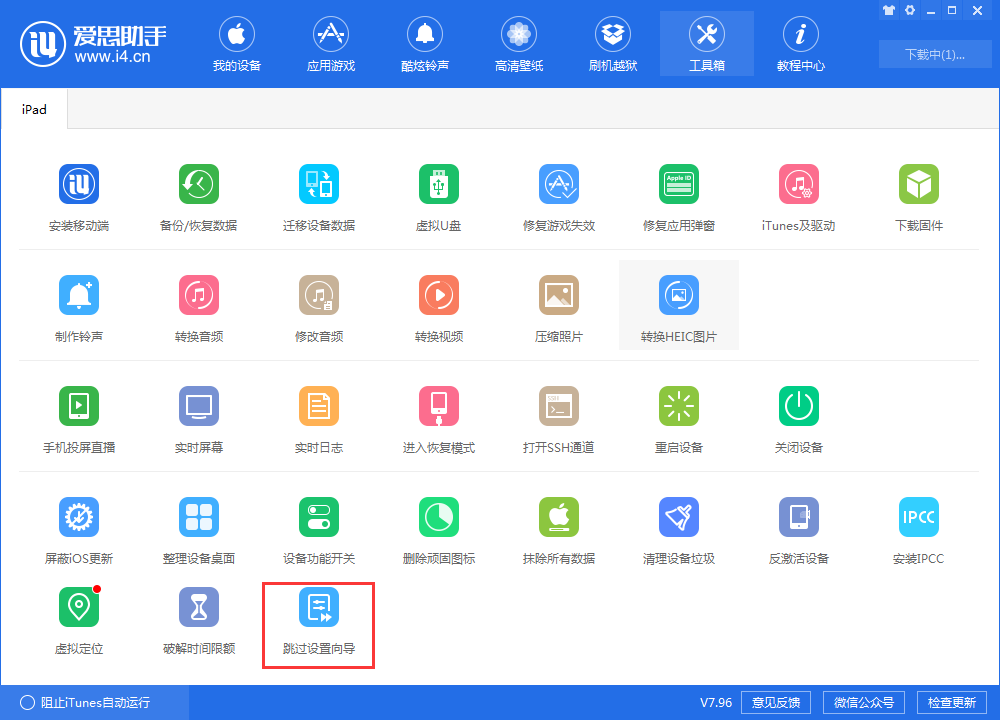The image size is (1000, 720).
Task: Launch 实时屏幕 live screen viewer
Action: 199,416
